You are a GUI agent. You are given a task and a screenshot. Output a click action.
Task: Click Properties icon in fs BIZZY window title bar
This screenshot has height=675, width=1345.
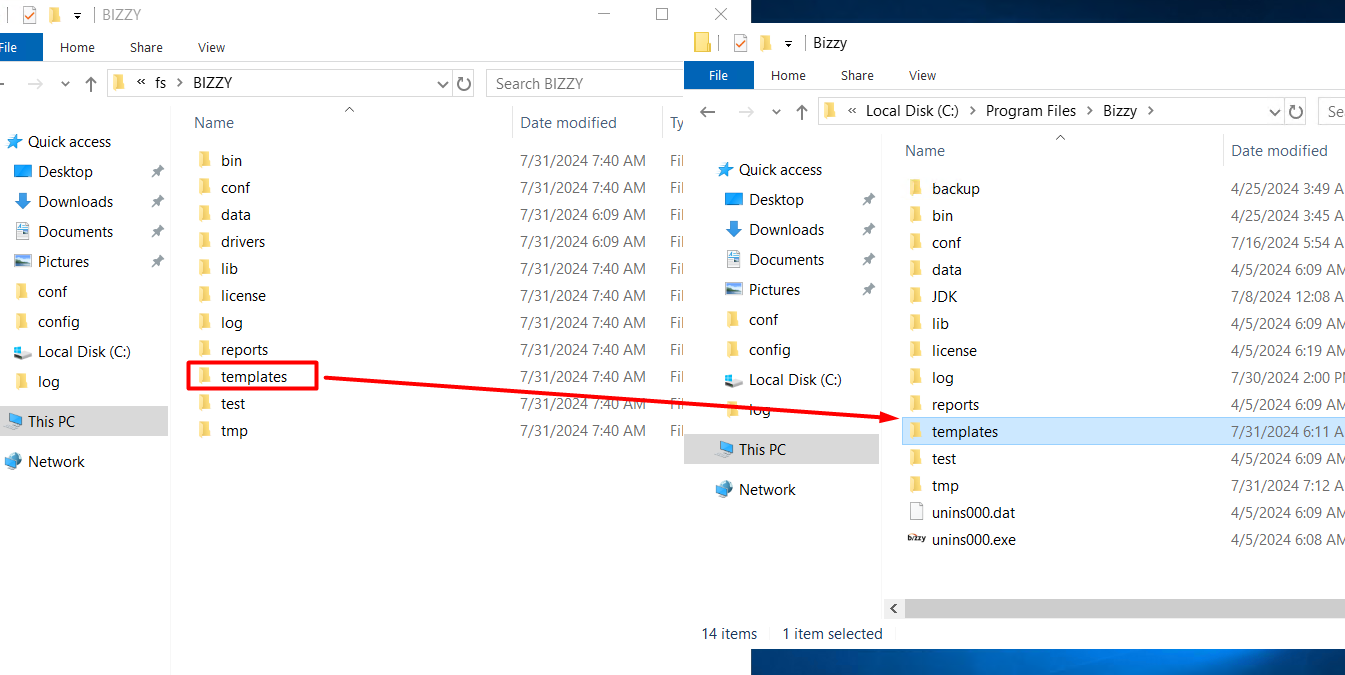(x=29, y=15)
